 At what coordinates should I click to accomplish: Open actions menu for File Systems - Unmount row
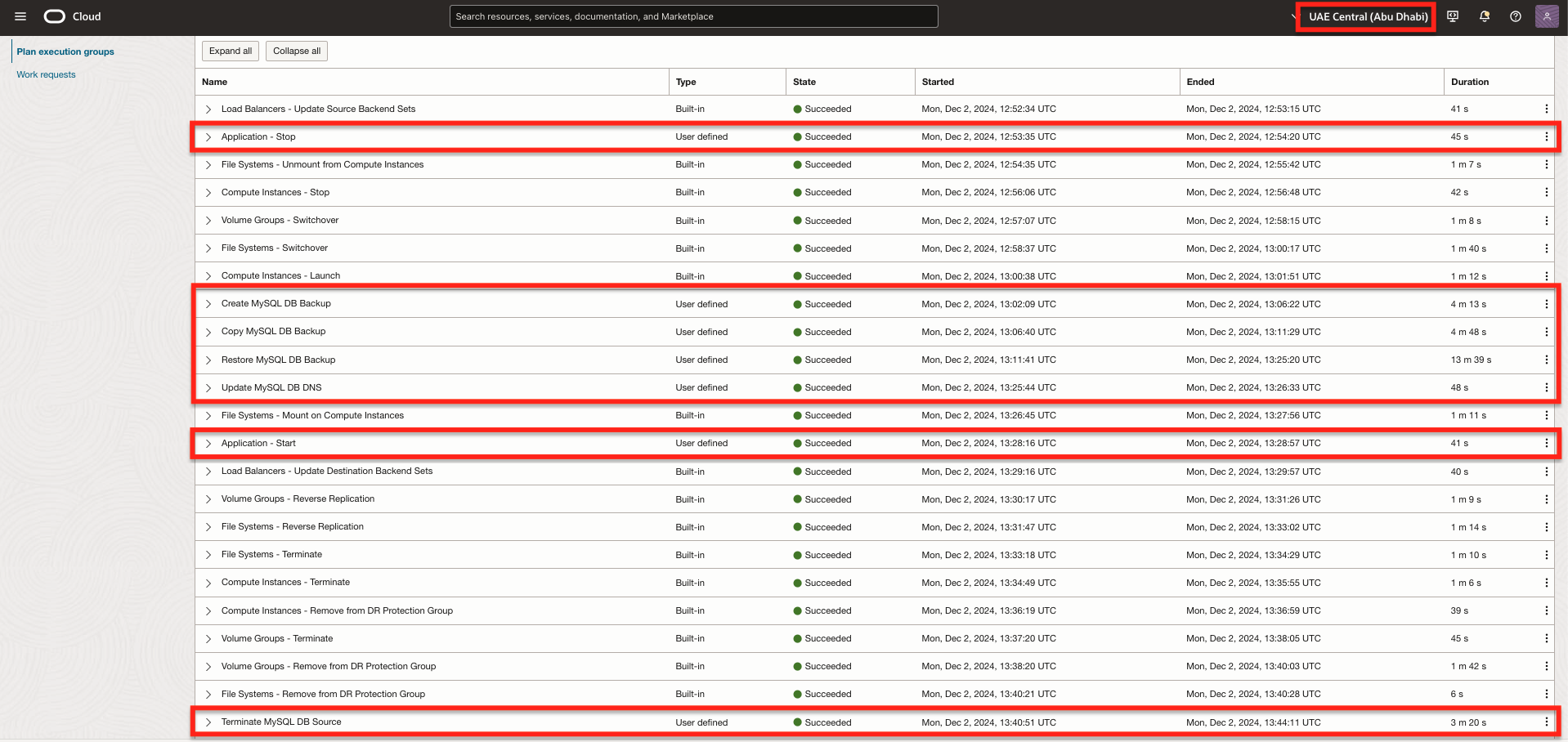pyautogui.click(x=1546, y=164)
